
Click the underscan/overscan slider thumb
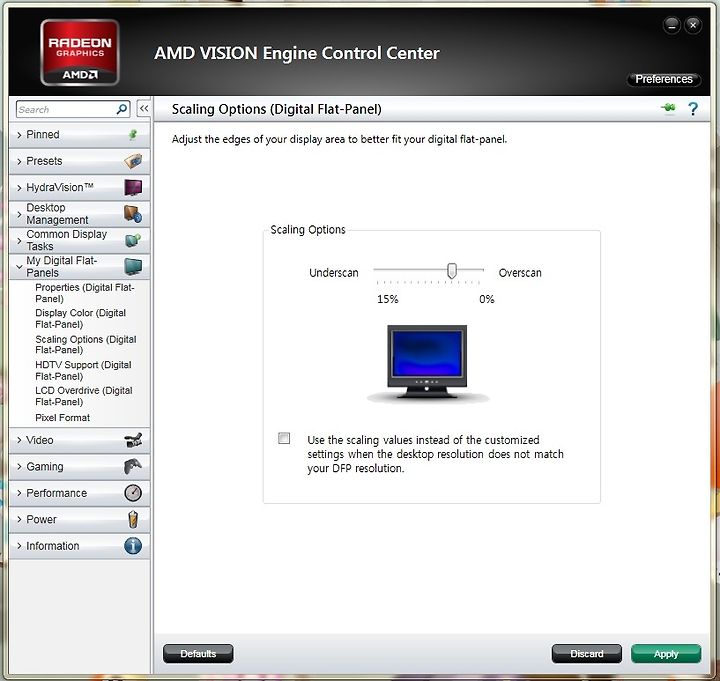click(452, 271)
